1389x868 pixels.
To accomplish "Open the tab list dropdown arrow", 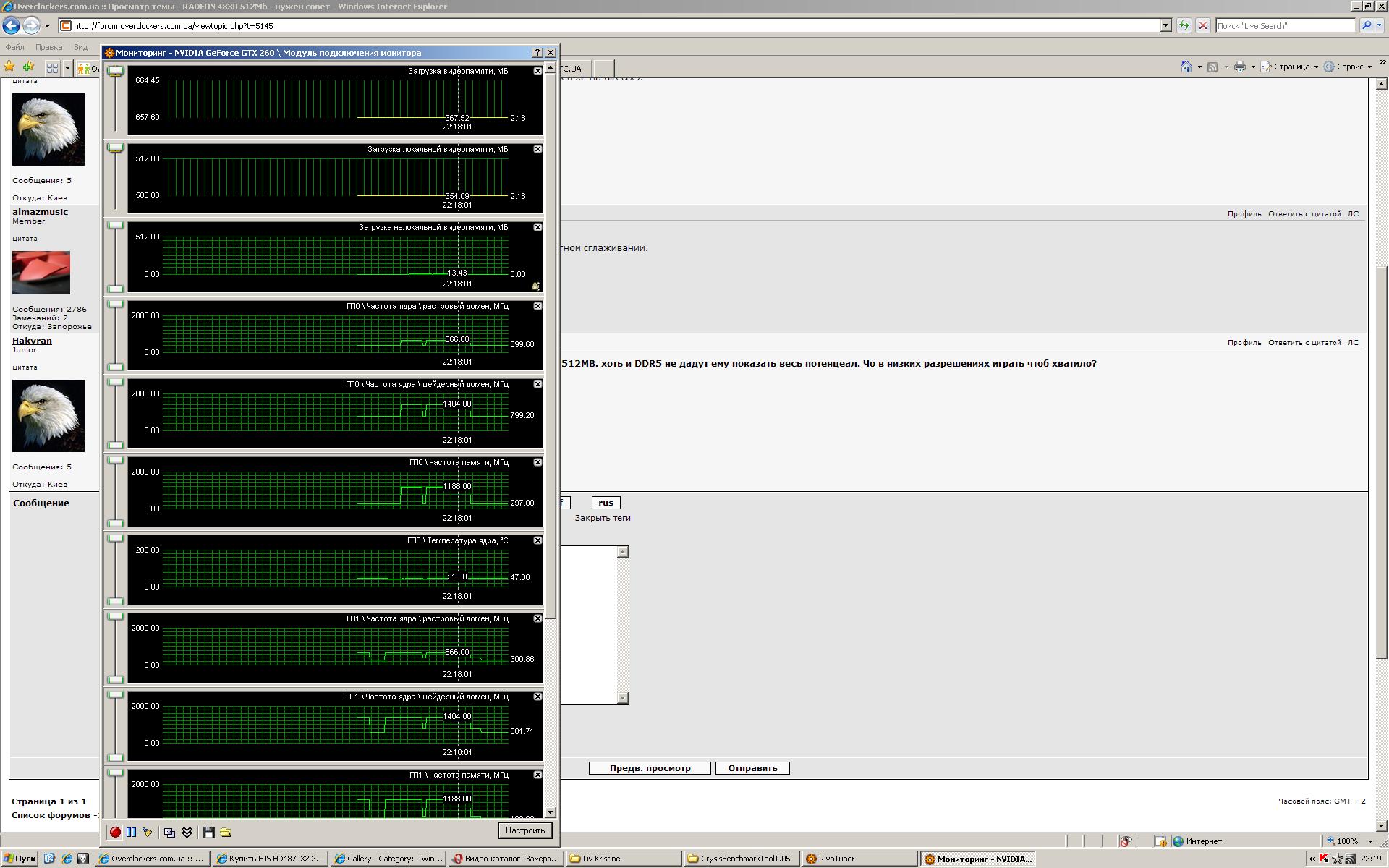I will pyautogui.click(x=67, y=68).
